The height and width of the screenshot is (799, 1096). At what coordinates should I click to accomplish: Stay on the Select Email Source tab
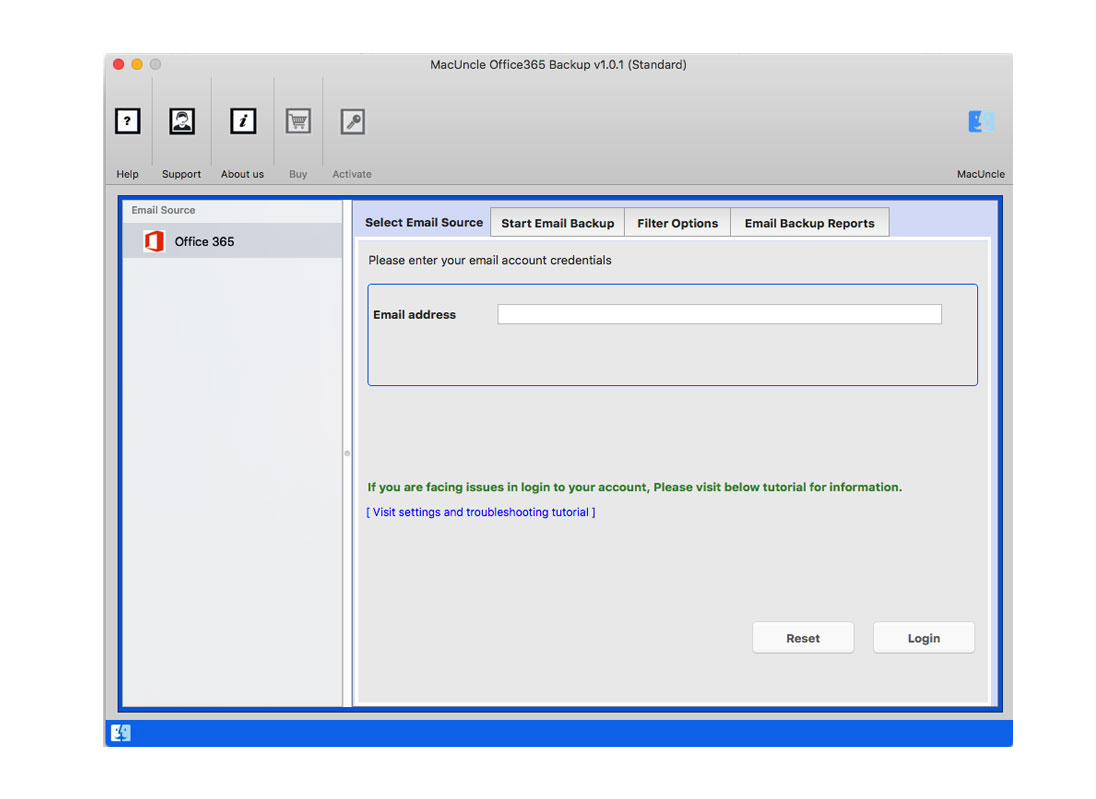[422, 222]
